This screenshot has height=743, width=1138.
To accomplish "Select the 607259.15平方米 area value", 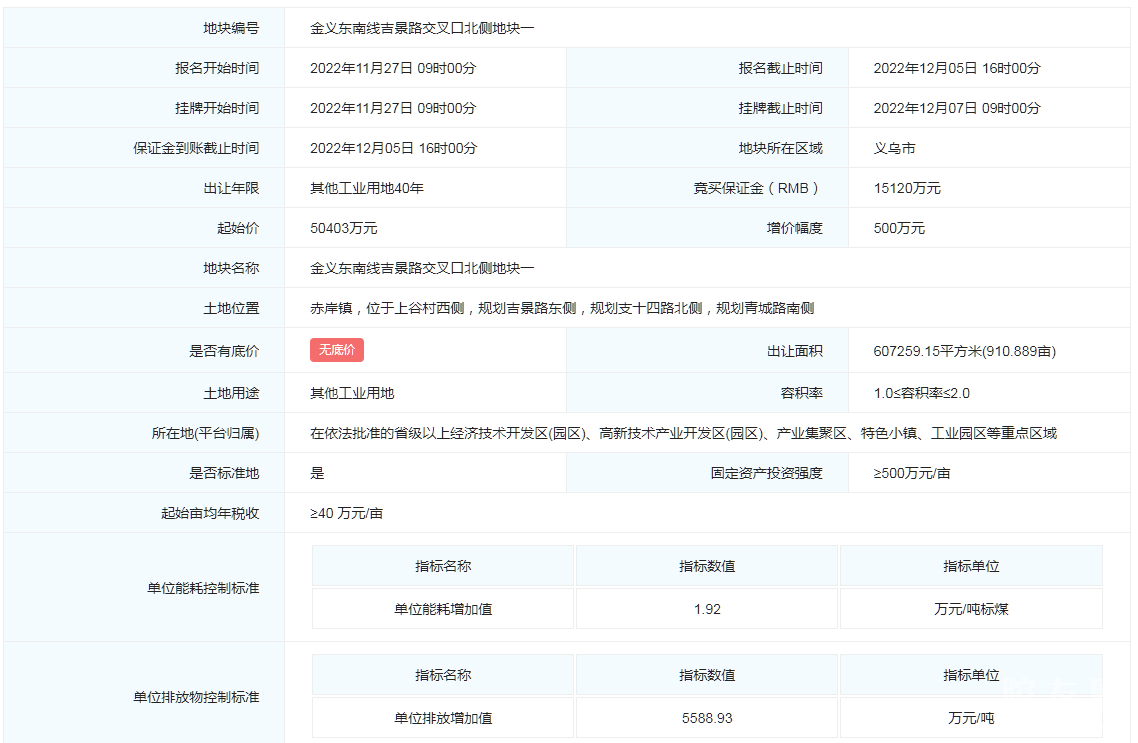I will (964, 351).
